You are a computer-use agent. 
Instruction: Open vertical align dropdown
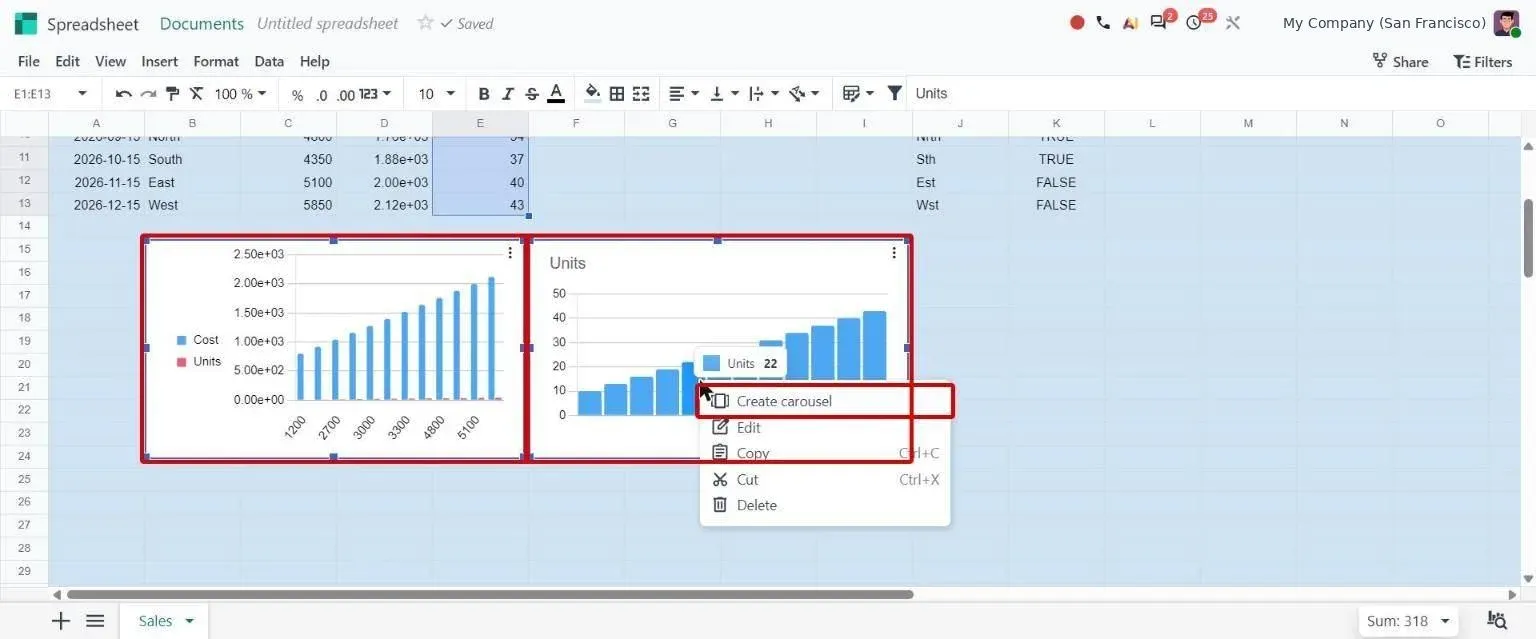coord(724,94)
